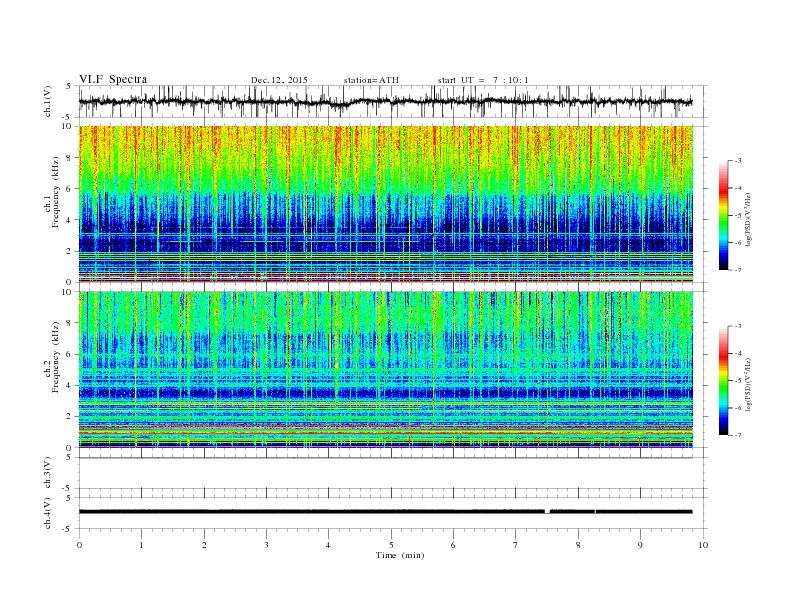Click the "8" tick label on the Time axis
The height and width of the screenshot is (612, 792).
click(578, 545)
